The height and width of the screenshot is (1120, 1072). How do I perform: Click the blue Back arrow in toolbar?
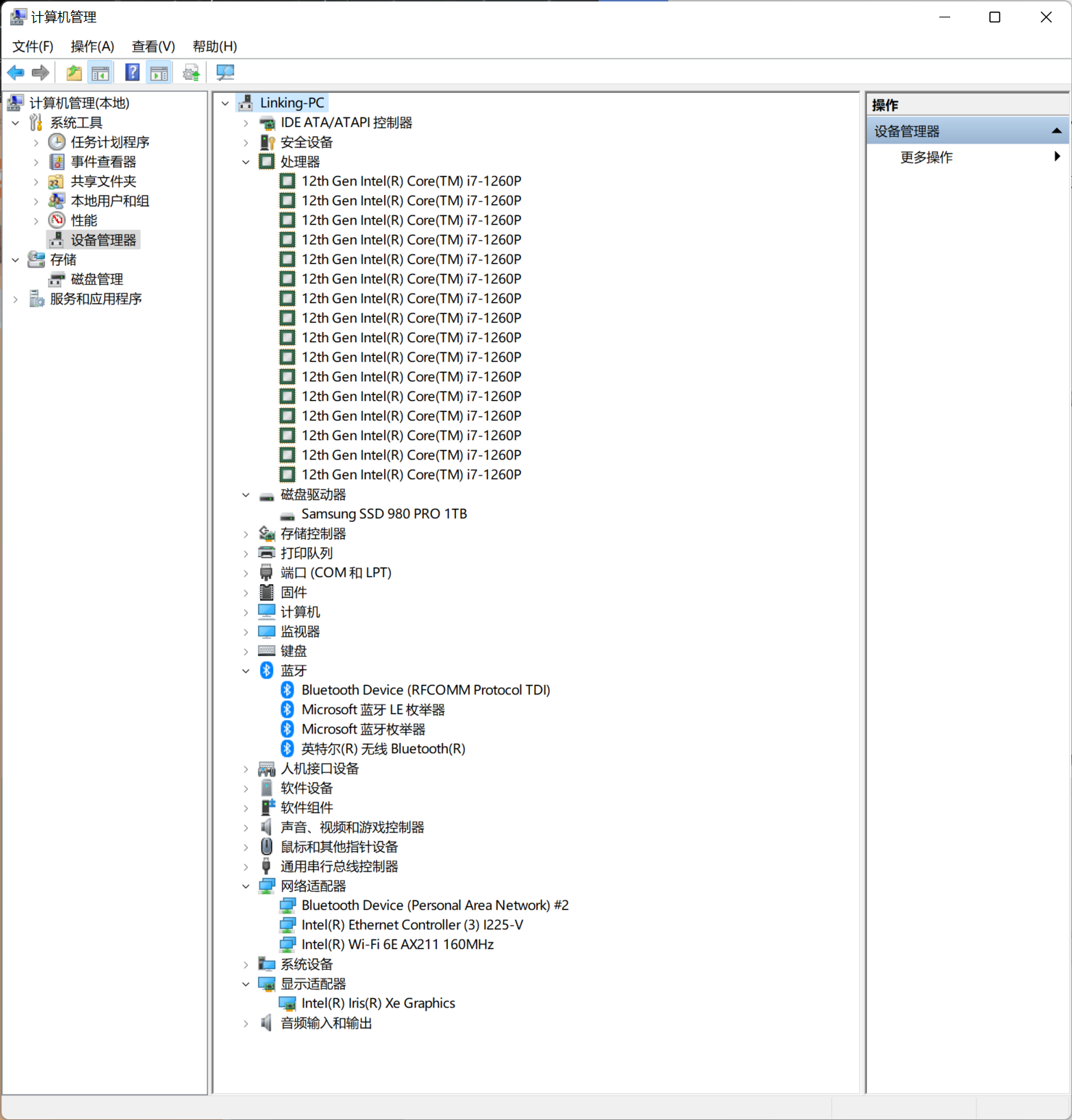coord(15,72)
